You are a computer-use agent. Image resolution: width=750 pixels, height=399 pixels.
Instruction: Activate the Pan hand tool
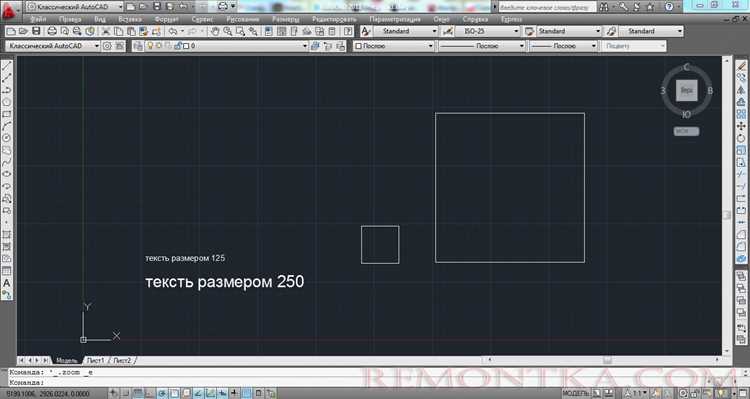215,31
